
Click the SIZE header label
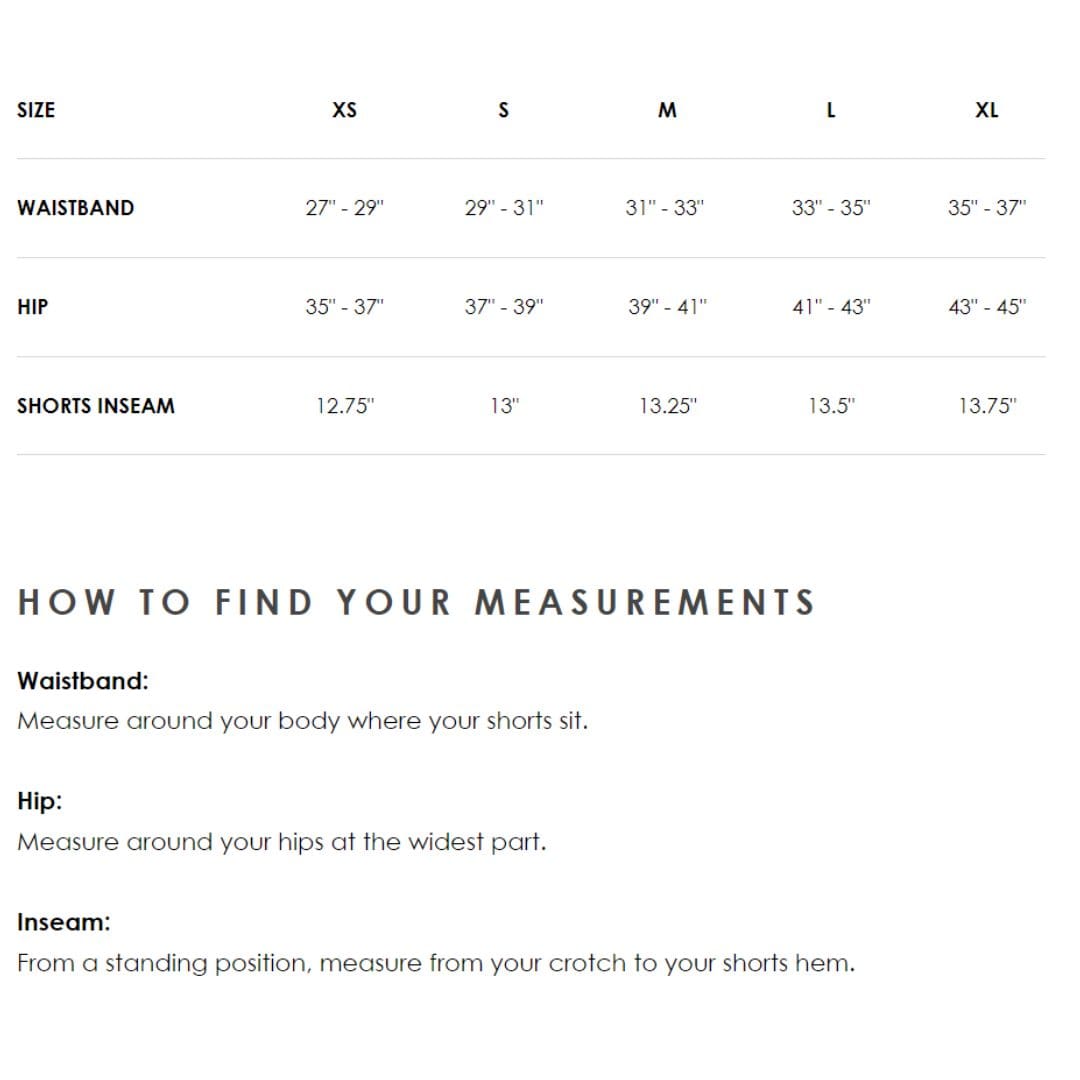(x=36, y=110)
